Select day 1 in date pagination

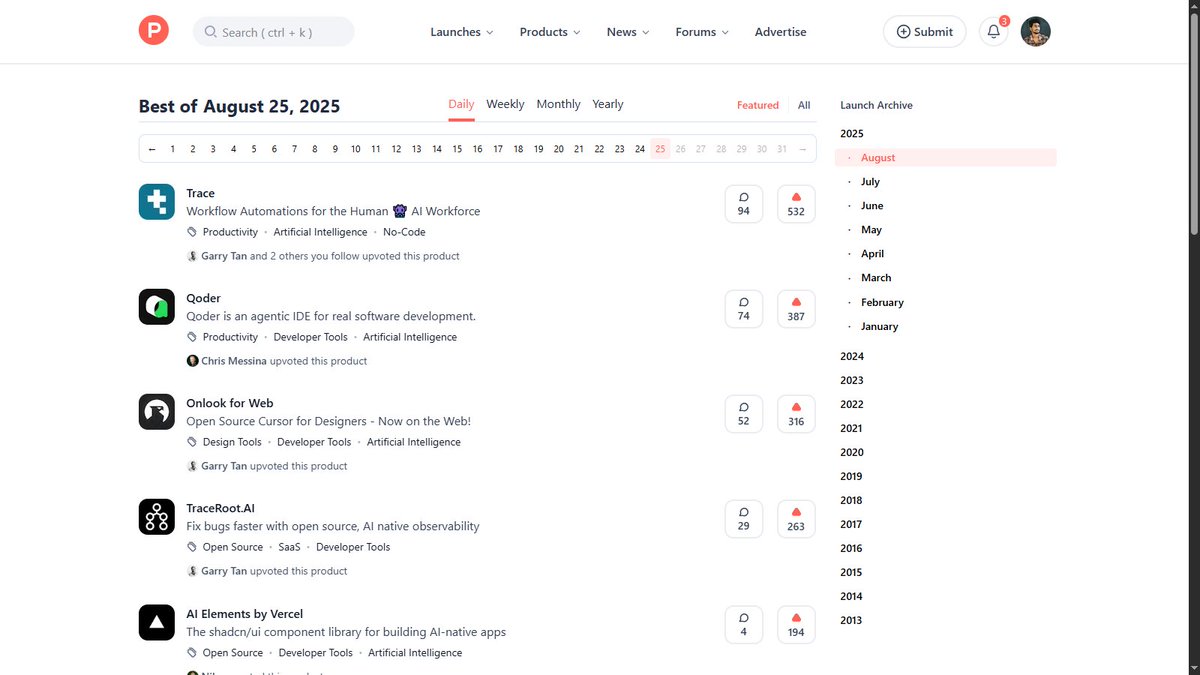tap(173, 149)
